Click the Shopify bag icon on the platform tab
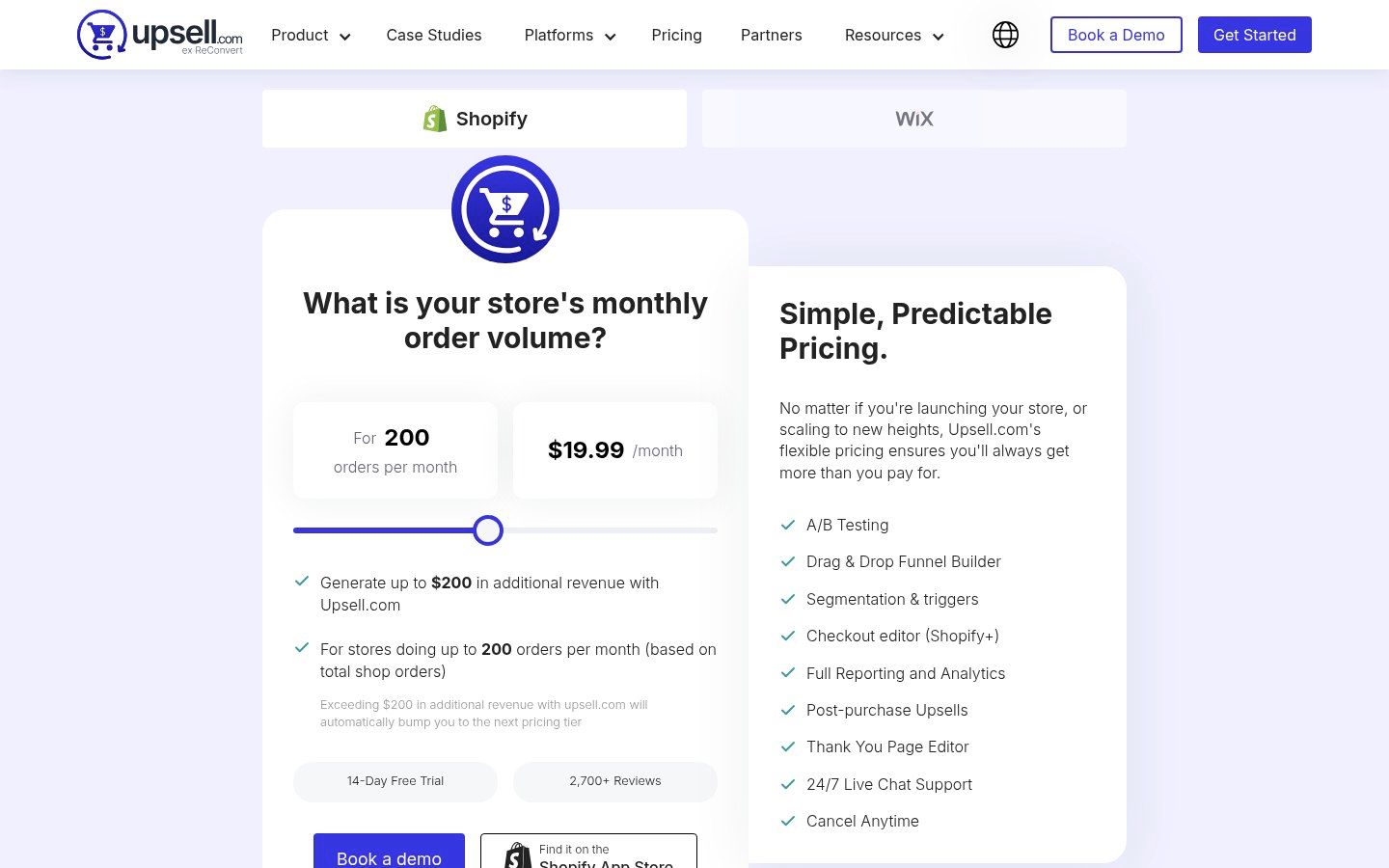This screenshot has height=868, width=1389. click(435, 119)
